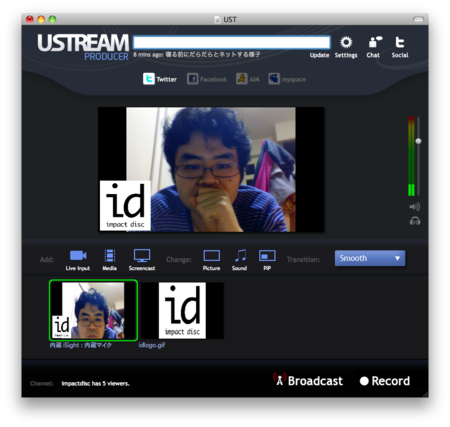Viewport: 450px width, 427px height.
Task: Click the 8 mins ago status text
Action: click(x=197, y=55)
